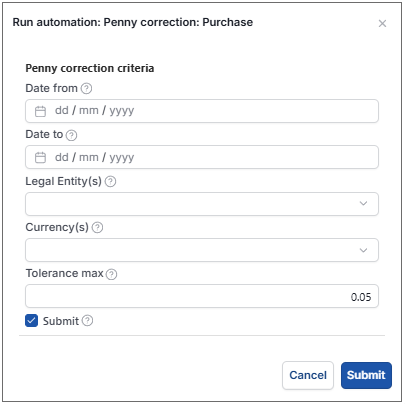
Task: Expand the Currency(s) dropdown
Action: point(202,250)
